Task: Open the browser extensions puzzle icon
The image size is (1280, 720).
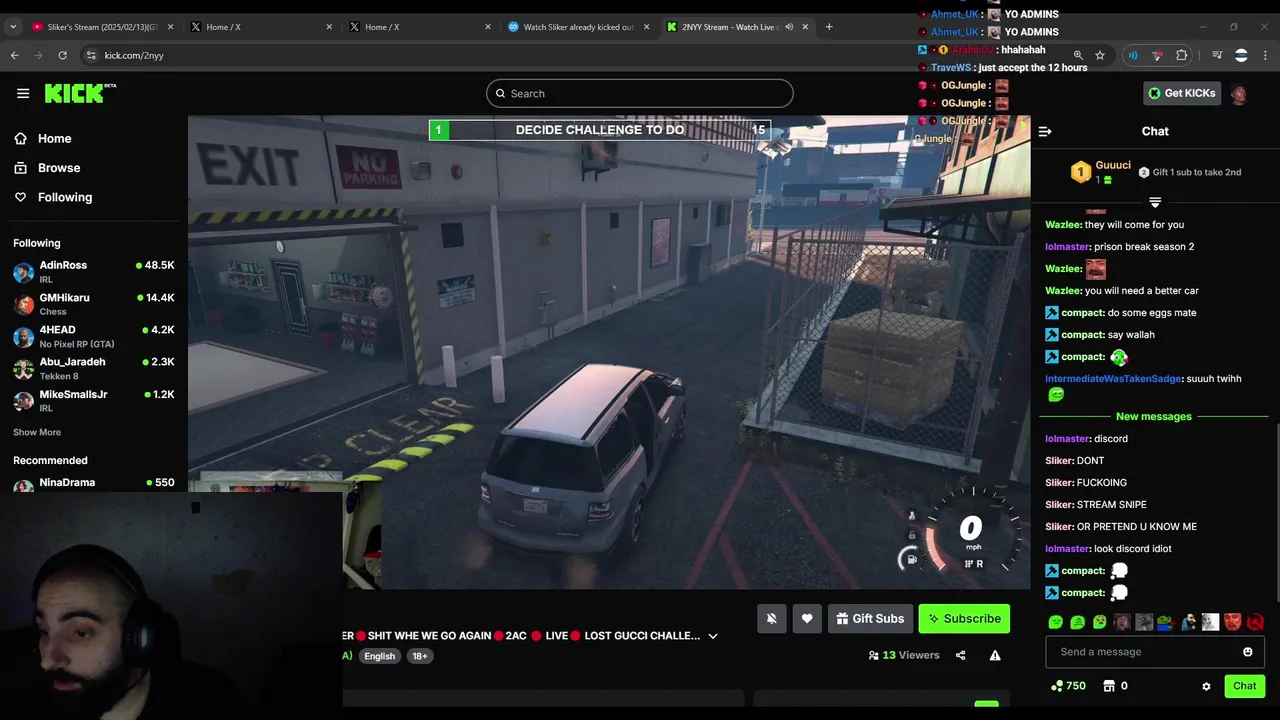Action: point(1182,55)
